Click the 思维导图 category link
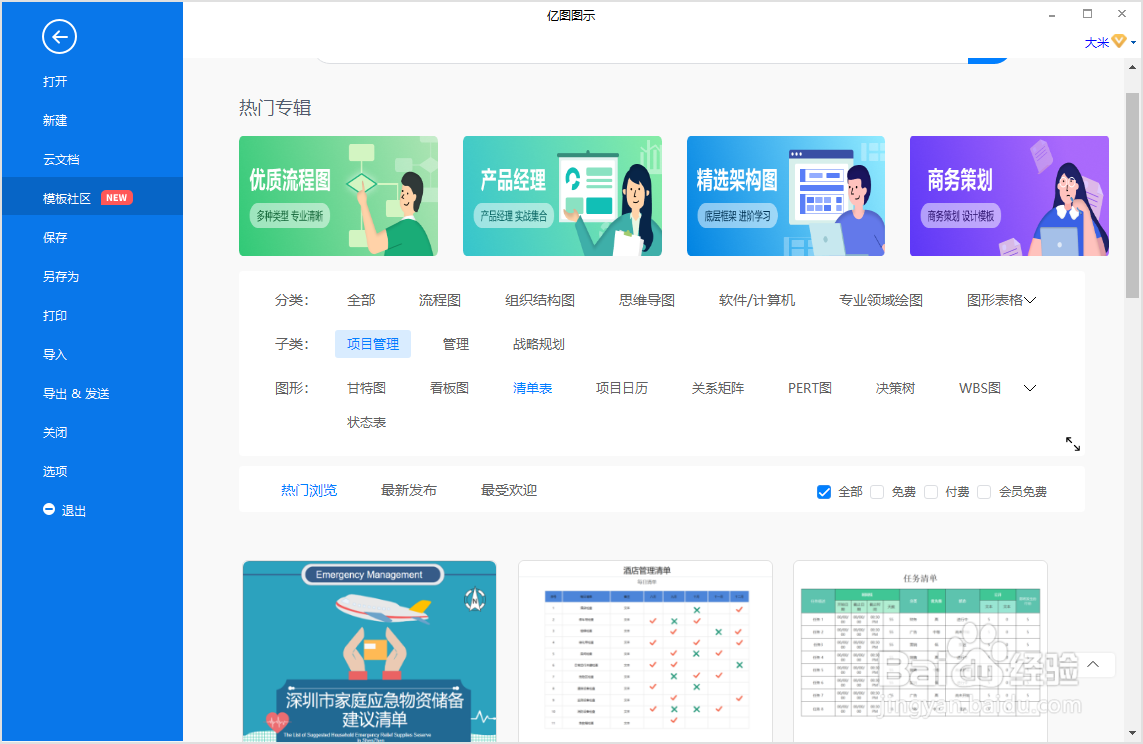The image size is (1143, 744). click(x=645, y=299)
